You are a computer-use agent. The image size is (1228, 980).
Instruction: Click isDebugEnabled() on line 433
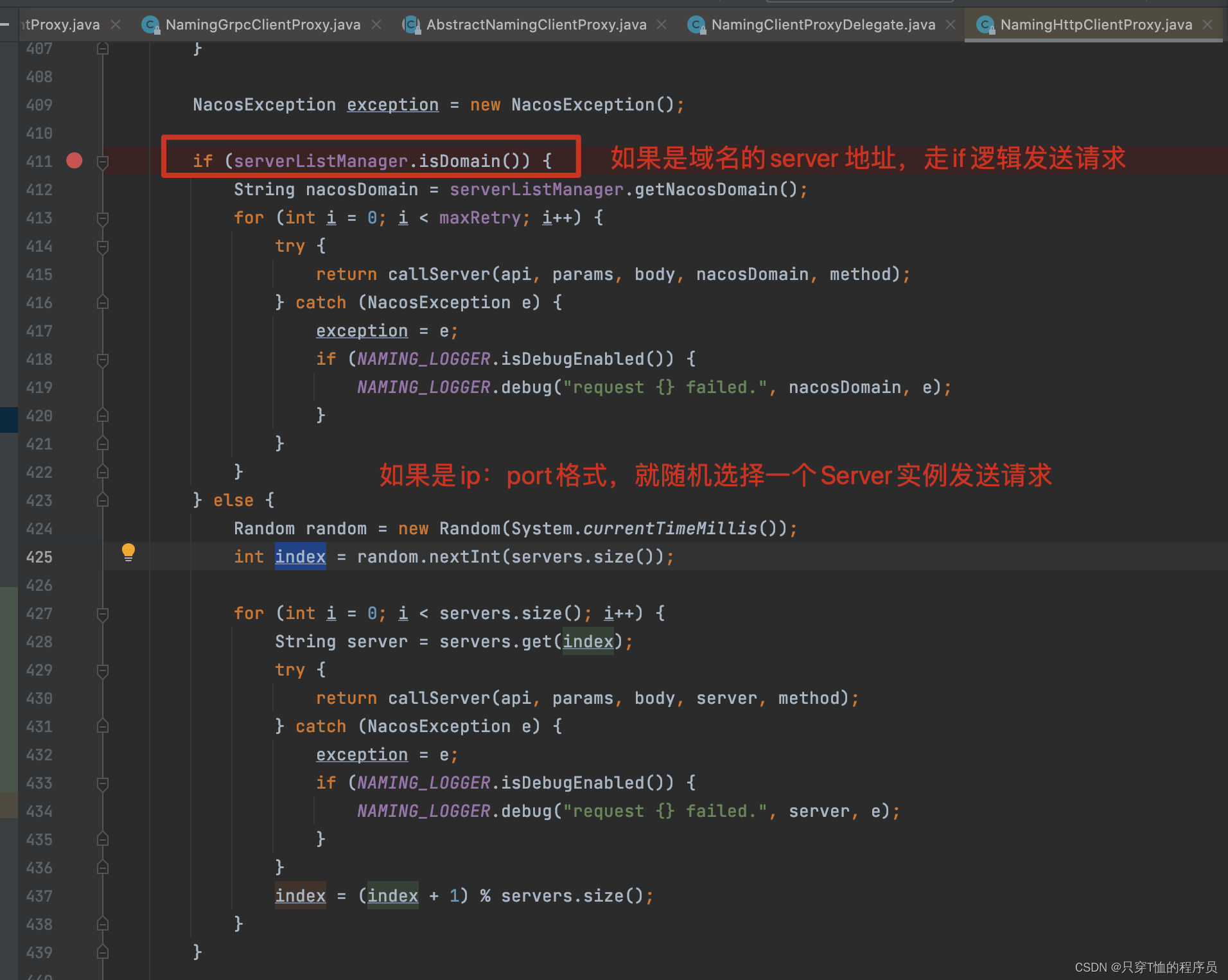[x=588, y=783]
